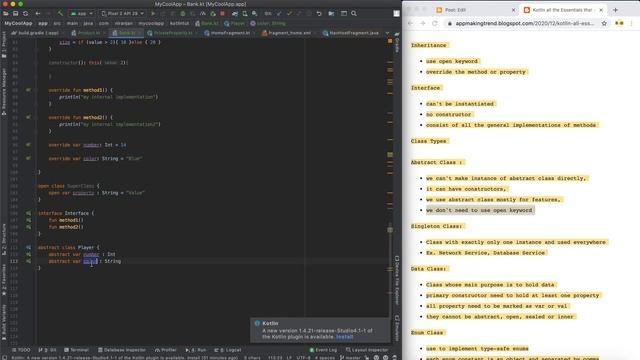Click the user avatar icon at top right of IDE

click(x=396, y=13)
